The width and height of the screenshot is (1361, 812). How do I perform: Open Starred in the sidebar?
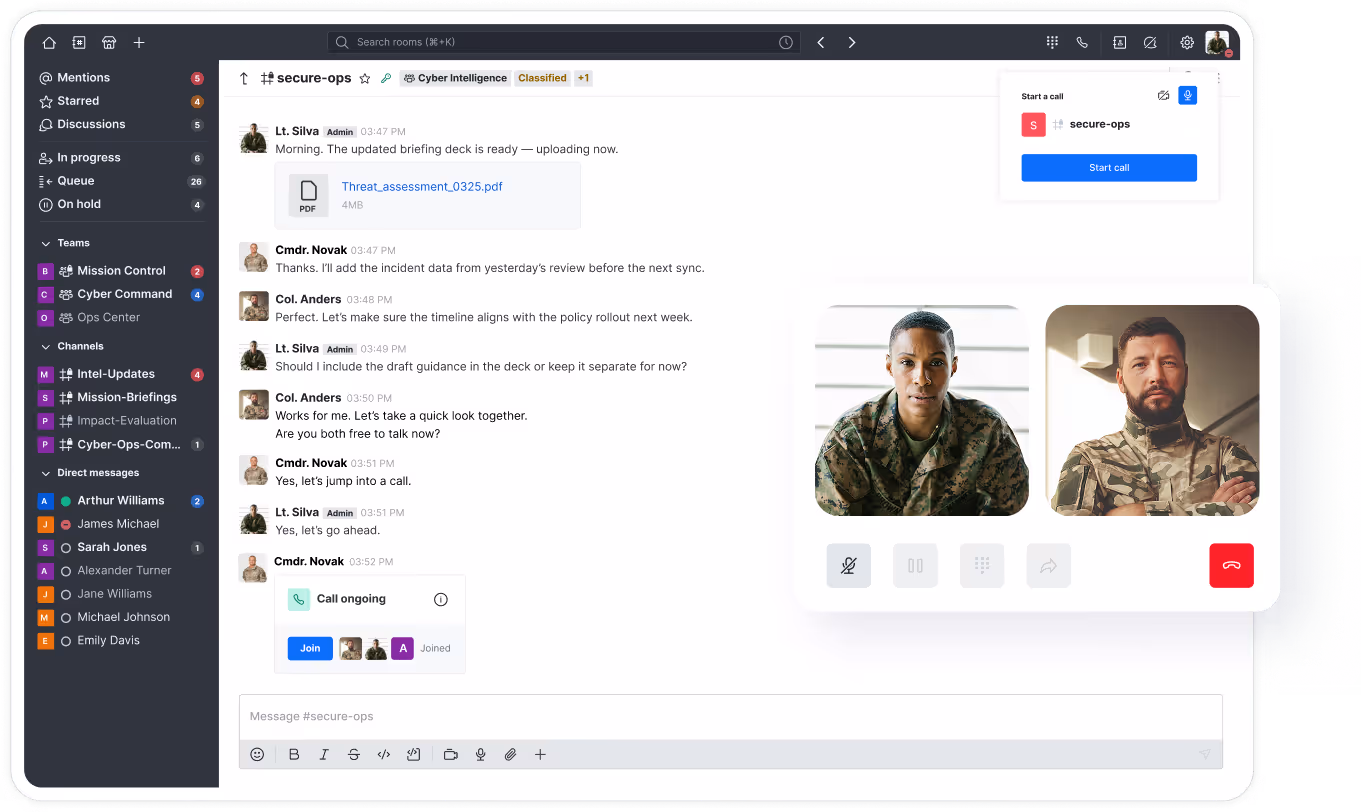pyautogui.click(x=121, y=101)
